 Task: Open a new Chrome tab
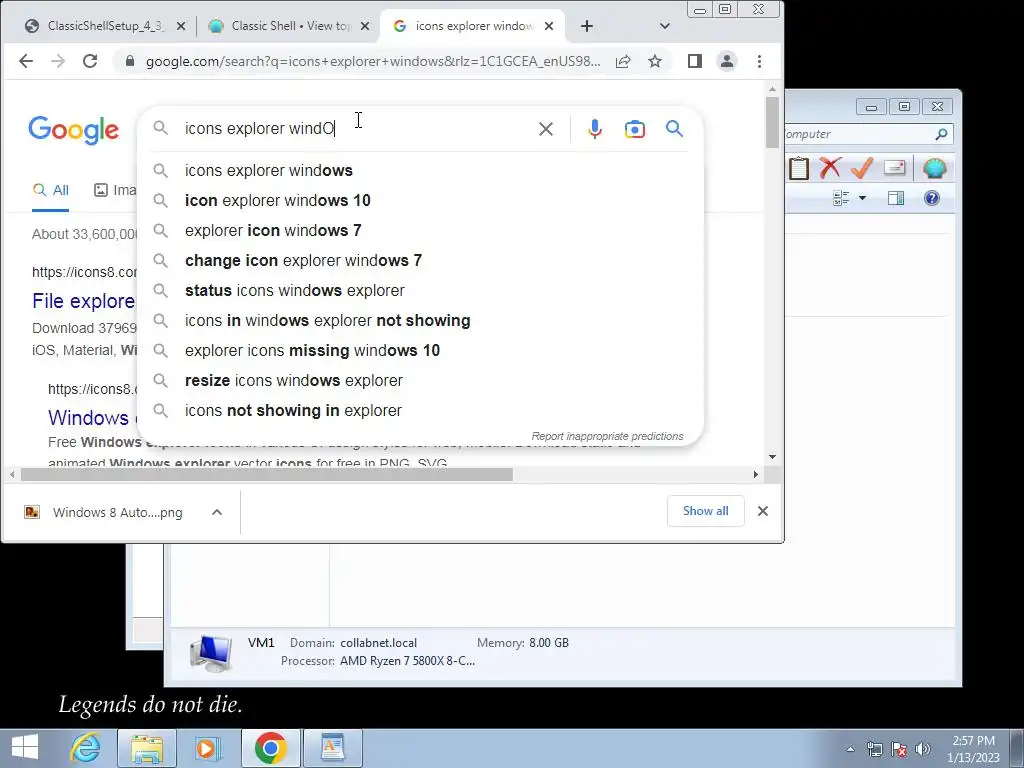pyautogui.click(x=586, y=26)
